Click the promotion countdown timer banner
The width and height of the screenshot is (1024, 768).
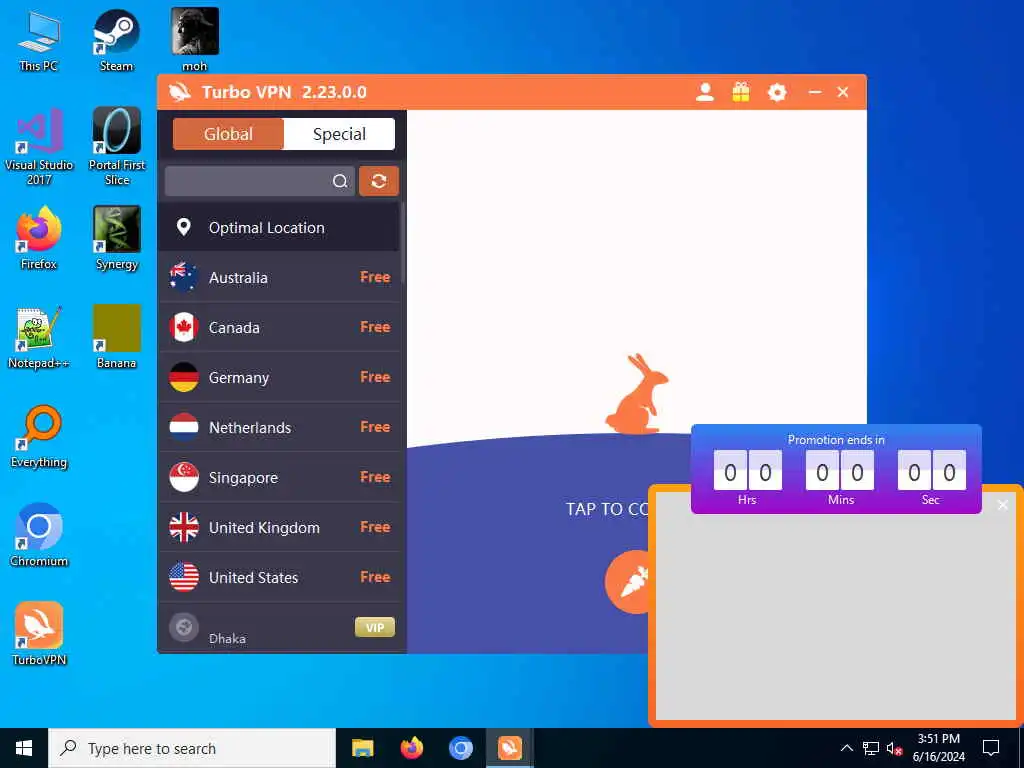(x=836, y=469)
